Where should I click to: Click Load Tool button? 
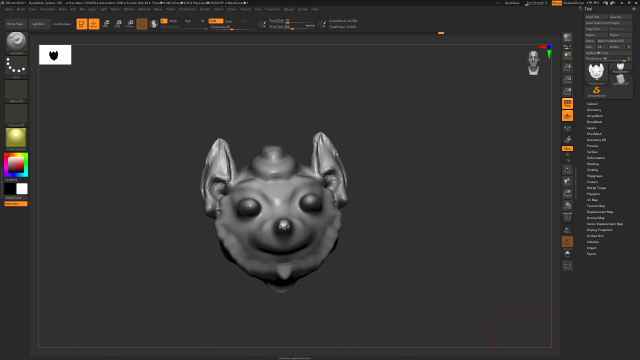coord(596,17)
